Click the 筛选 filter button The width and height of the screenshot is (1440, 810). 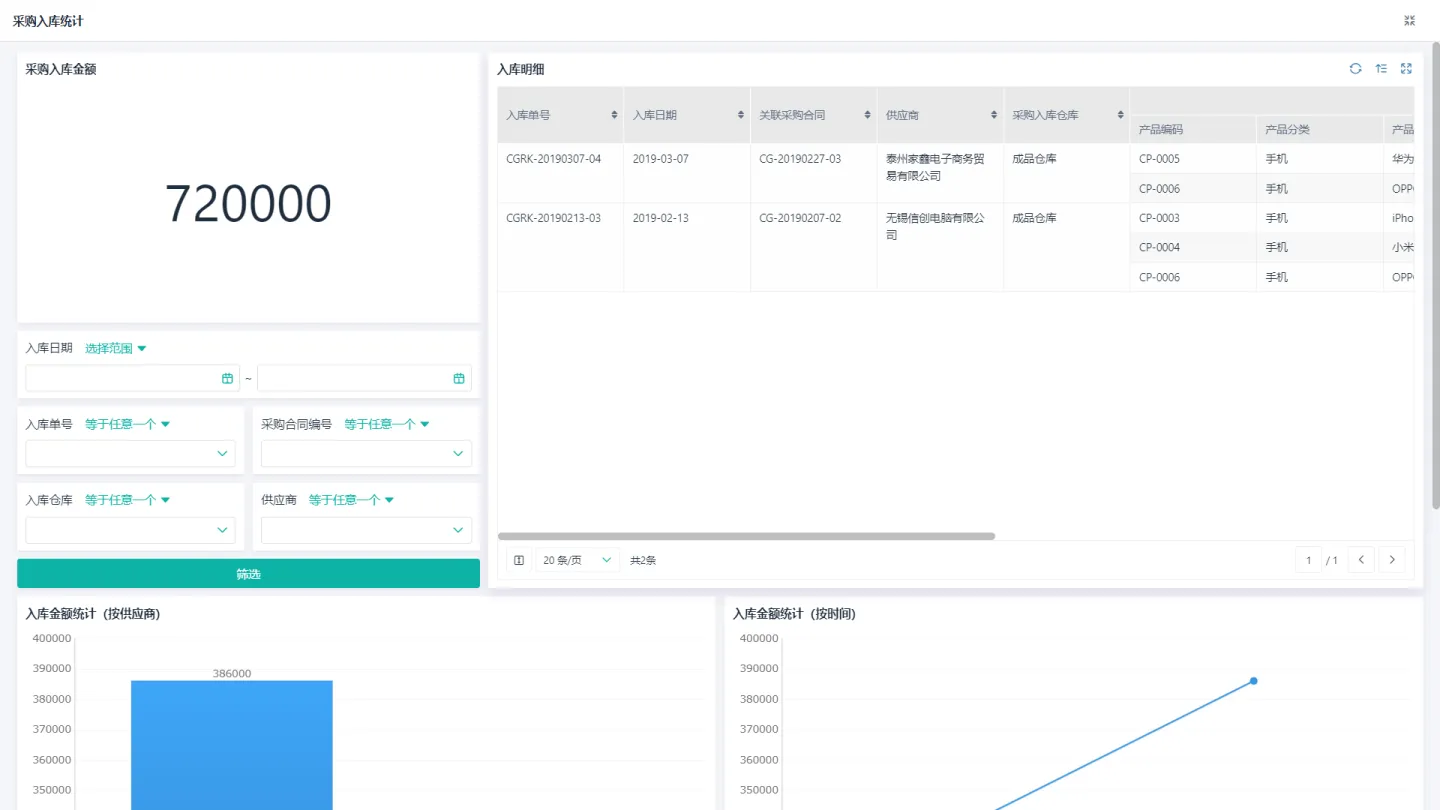(x=248, y=574)
